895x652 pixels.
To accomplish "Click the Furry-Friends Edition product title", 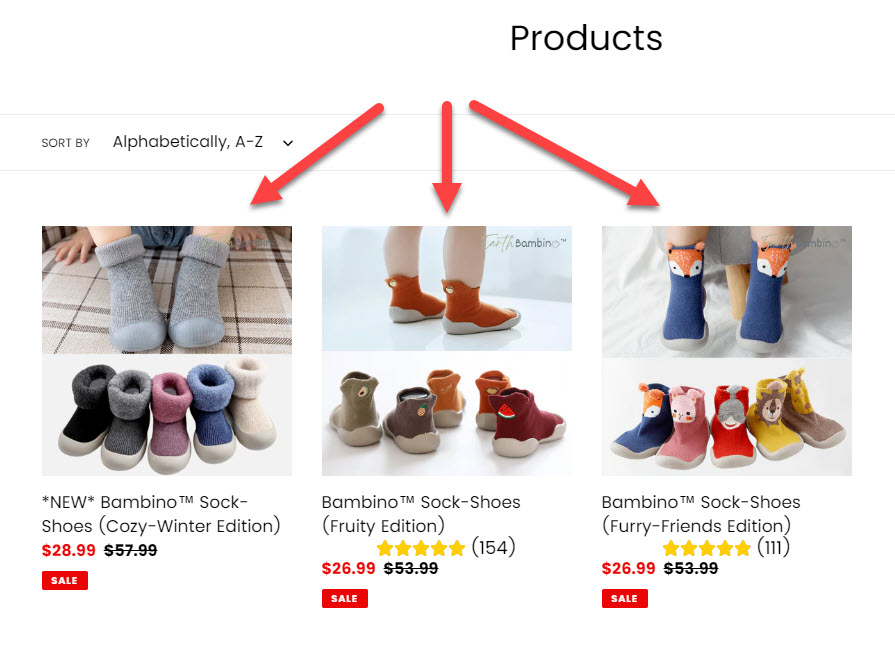I will [x=701, y=514].
